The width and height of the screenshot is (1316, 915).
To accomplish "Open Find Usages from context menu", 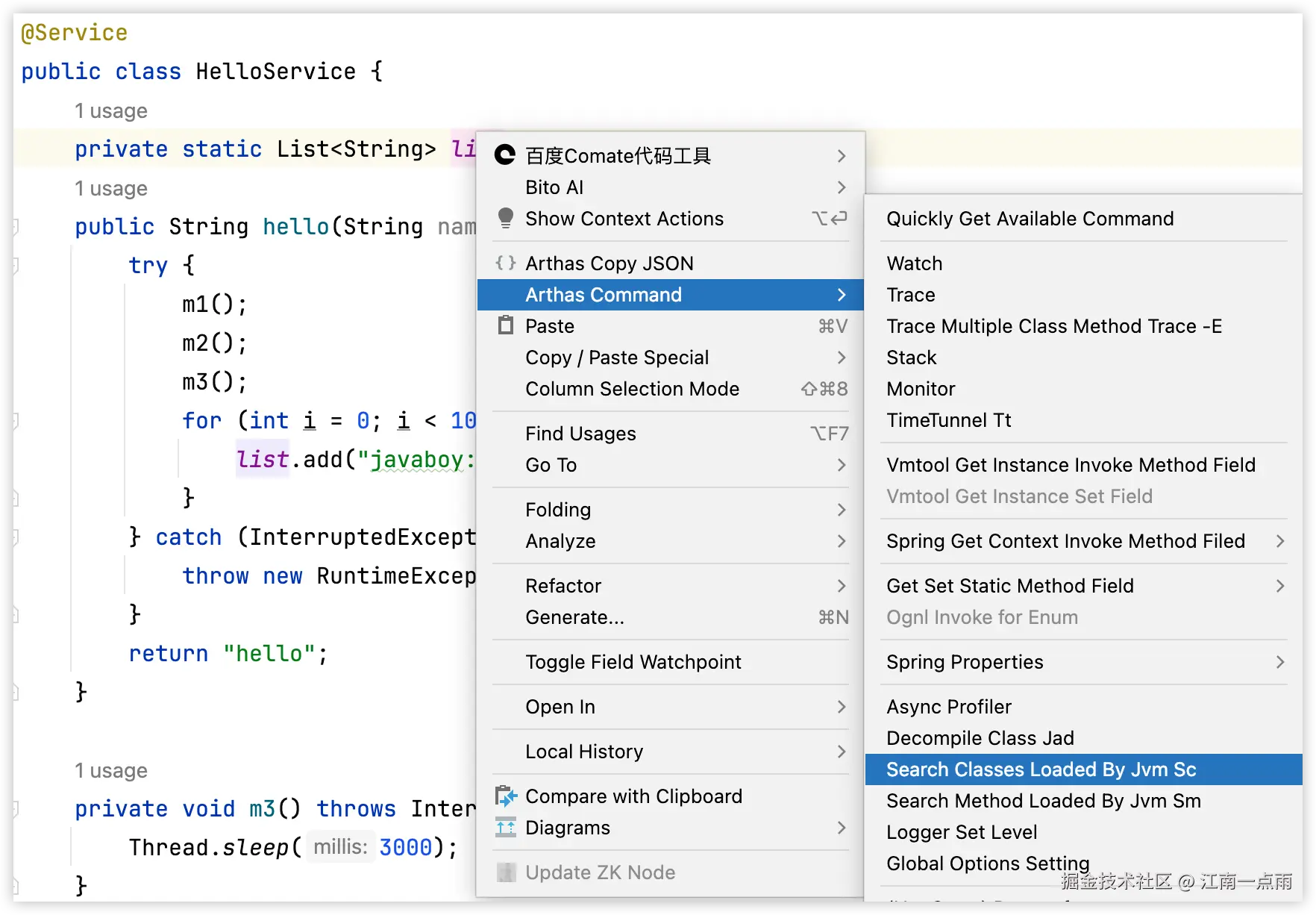I will (580, 434).
